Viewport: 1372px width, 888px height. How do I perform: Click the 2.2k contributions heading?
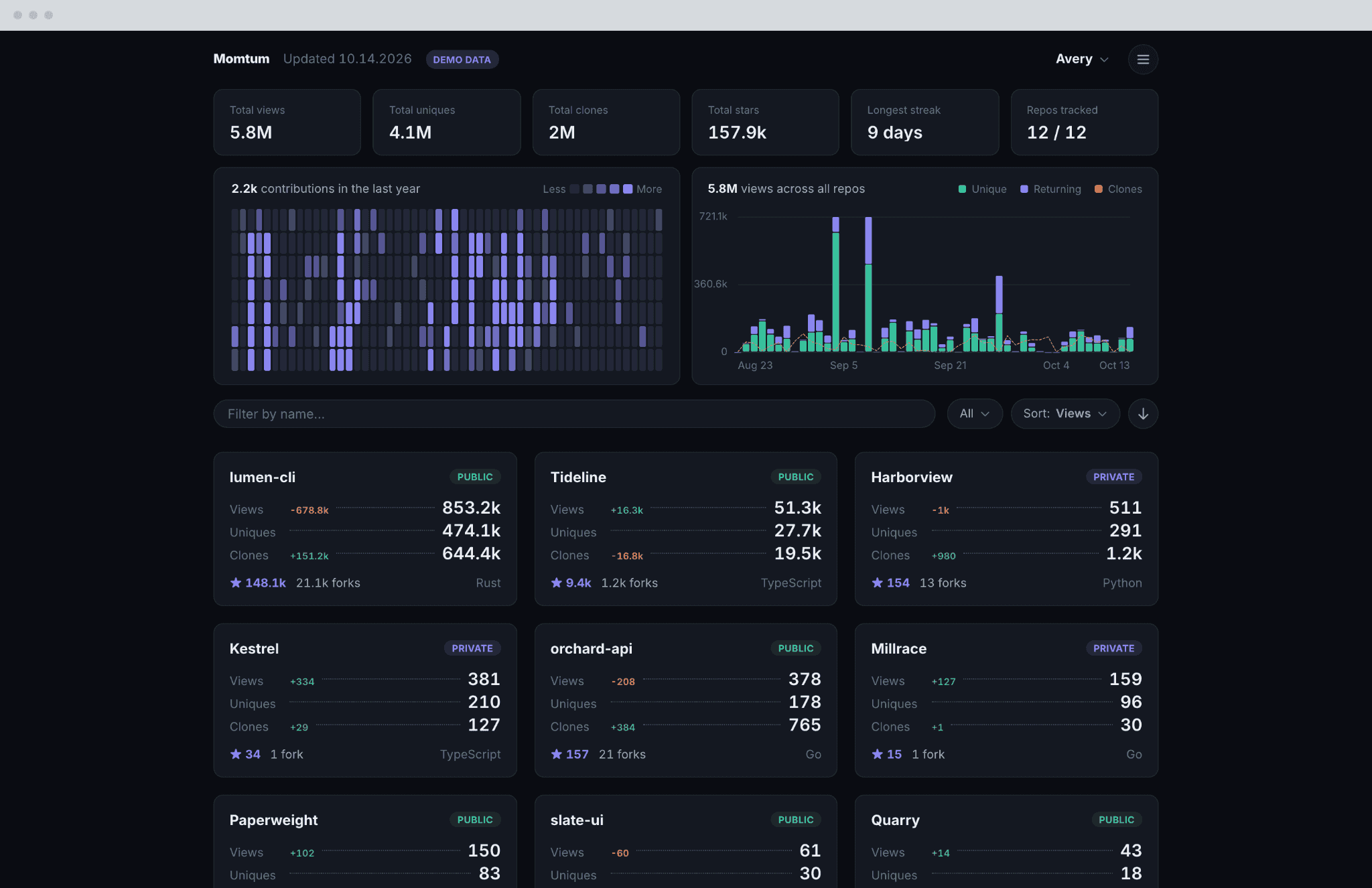pyautogui.click(x=326, y=189)
